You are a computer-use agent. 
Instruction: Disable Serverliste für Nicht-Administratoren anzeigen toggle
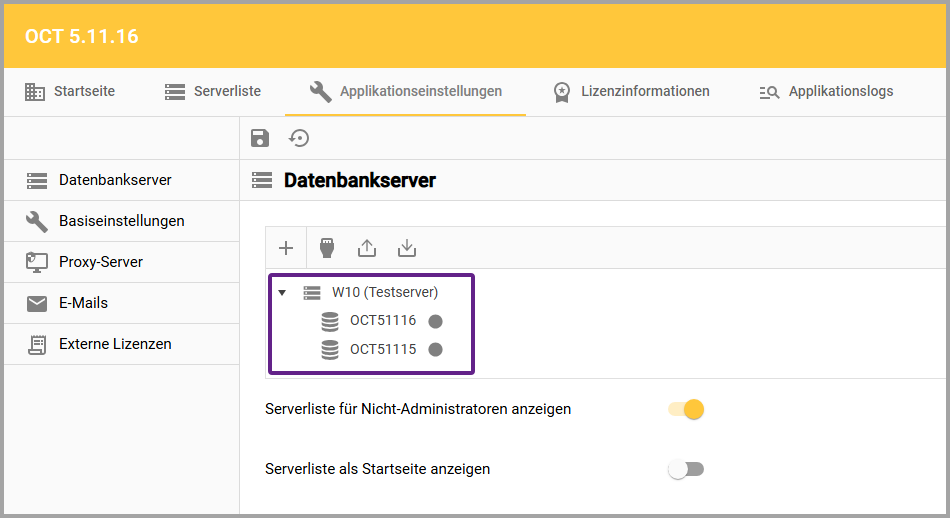(x=687, y=409)
